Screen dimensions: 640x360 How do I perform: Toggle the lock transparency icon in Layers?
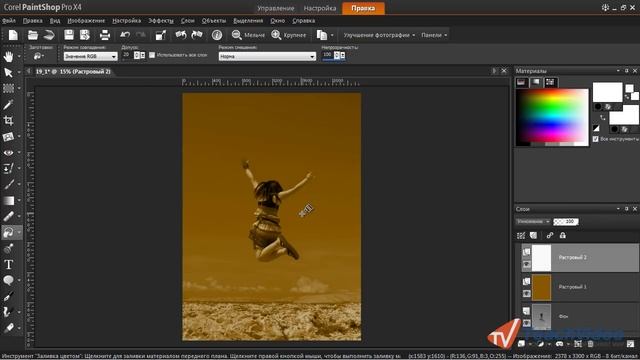[x=563, y=236]
